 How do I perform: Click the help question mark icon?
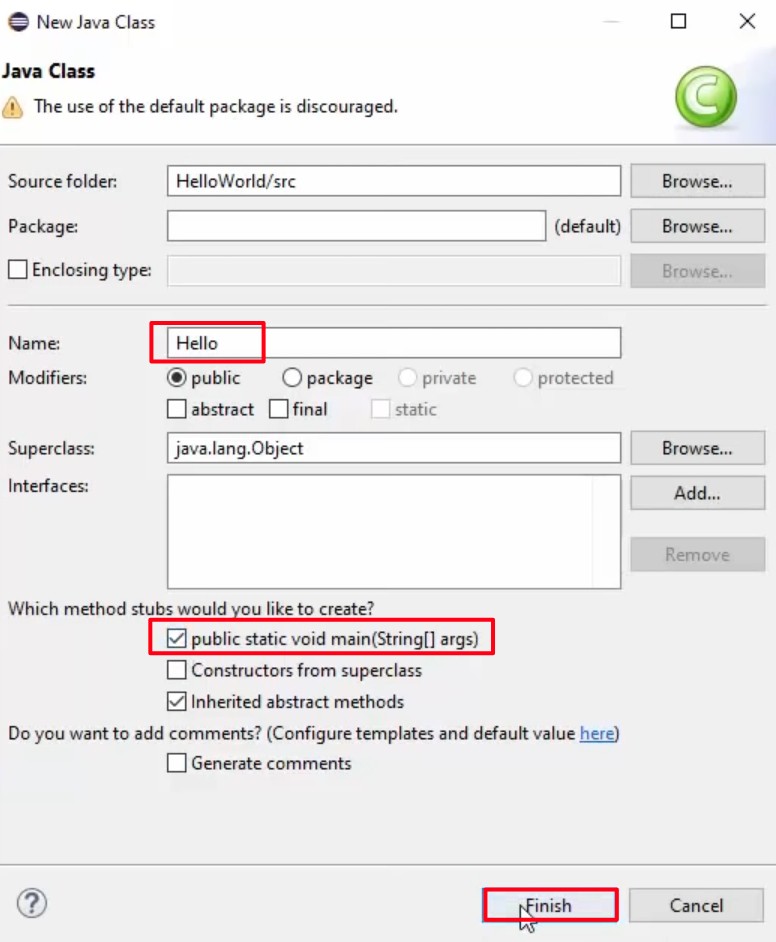(31, 903)
